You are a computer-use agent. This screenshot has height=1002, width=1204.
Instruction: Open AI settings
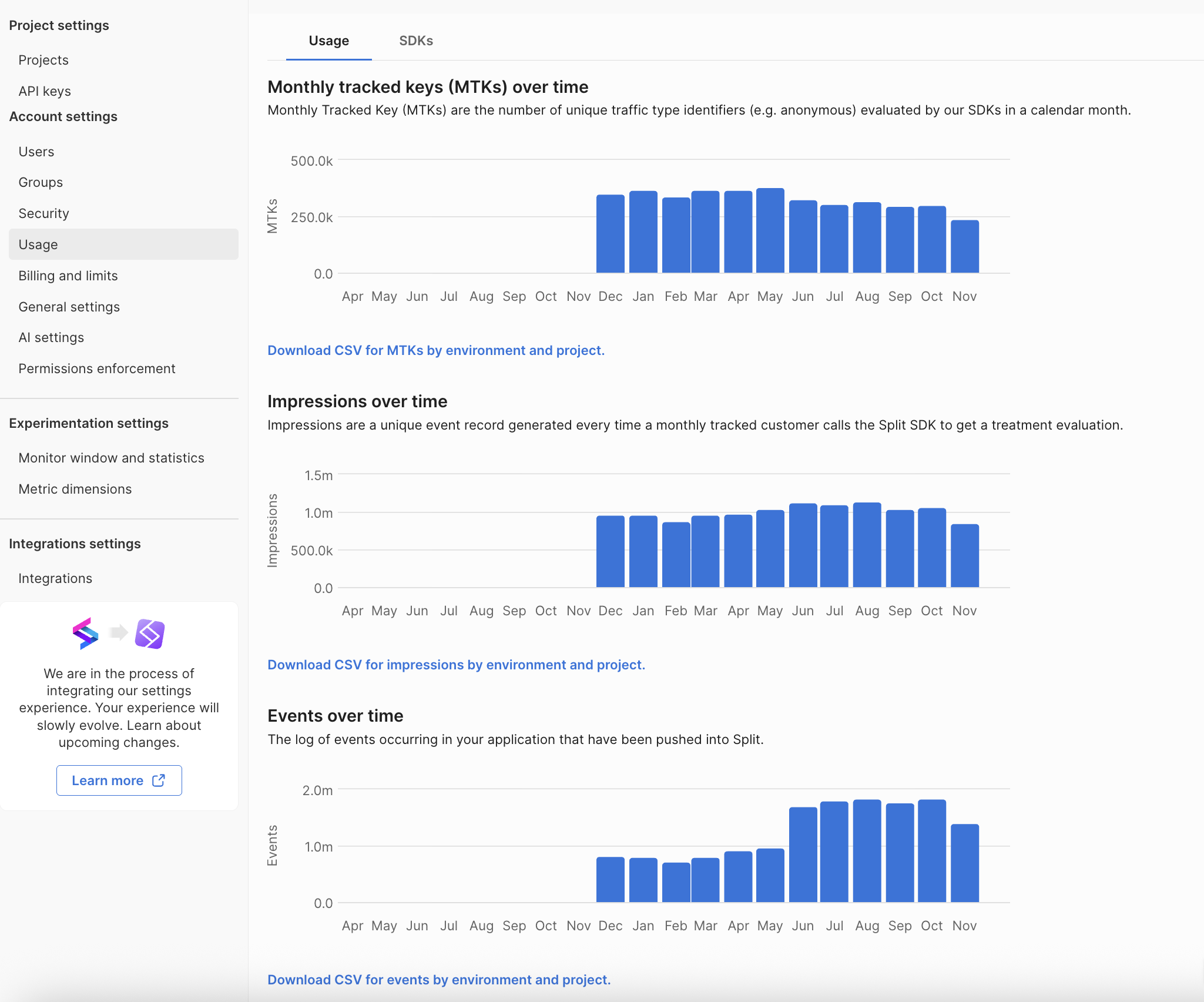coord(51,337)
